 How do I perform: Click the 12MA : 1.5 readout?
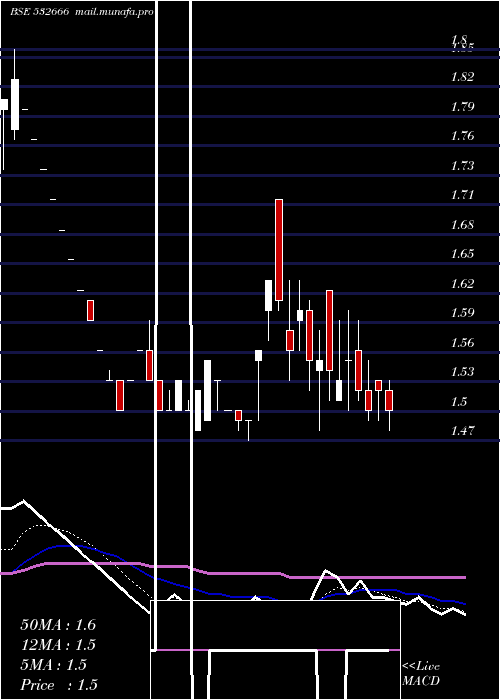click(x=58, y=645)
